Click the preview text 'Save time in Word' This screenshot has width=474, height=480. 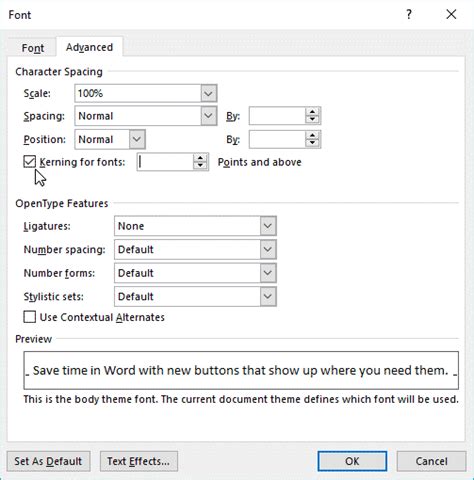(x=84, y=370)
